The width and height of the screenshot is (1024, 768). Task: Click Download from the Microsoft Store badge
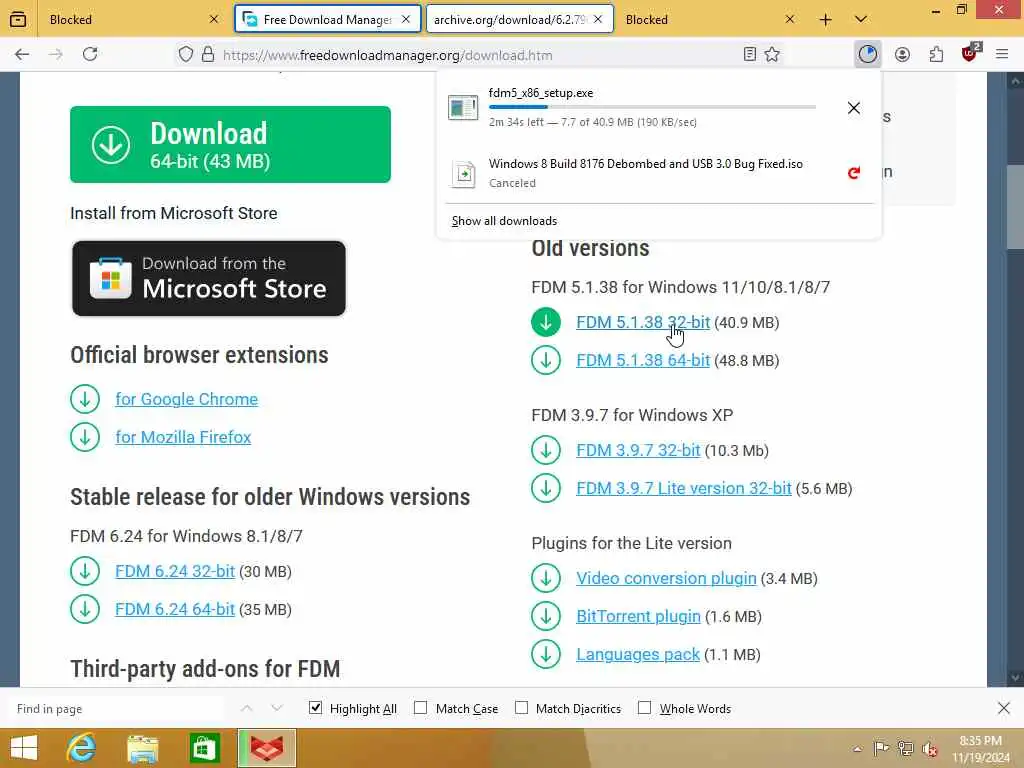(209, 279)
